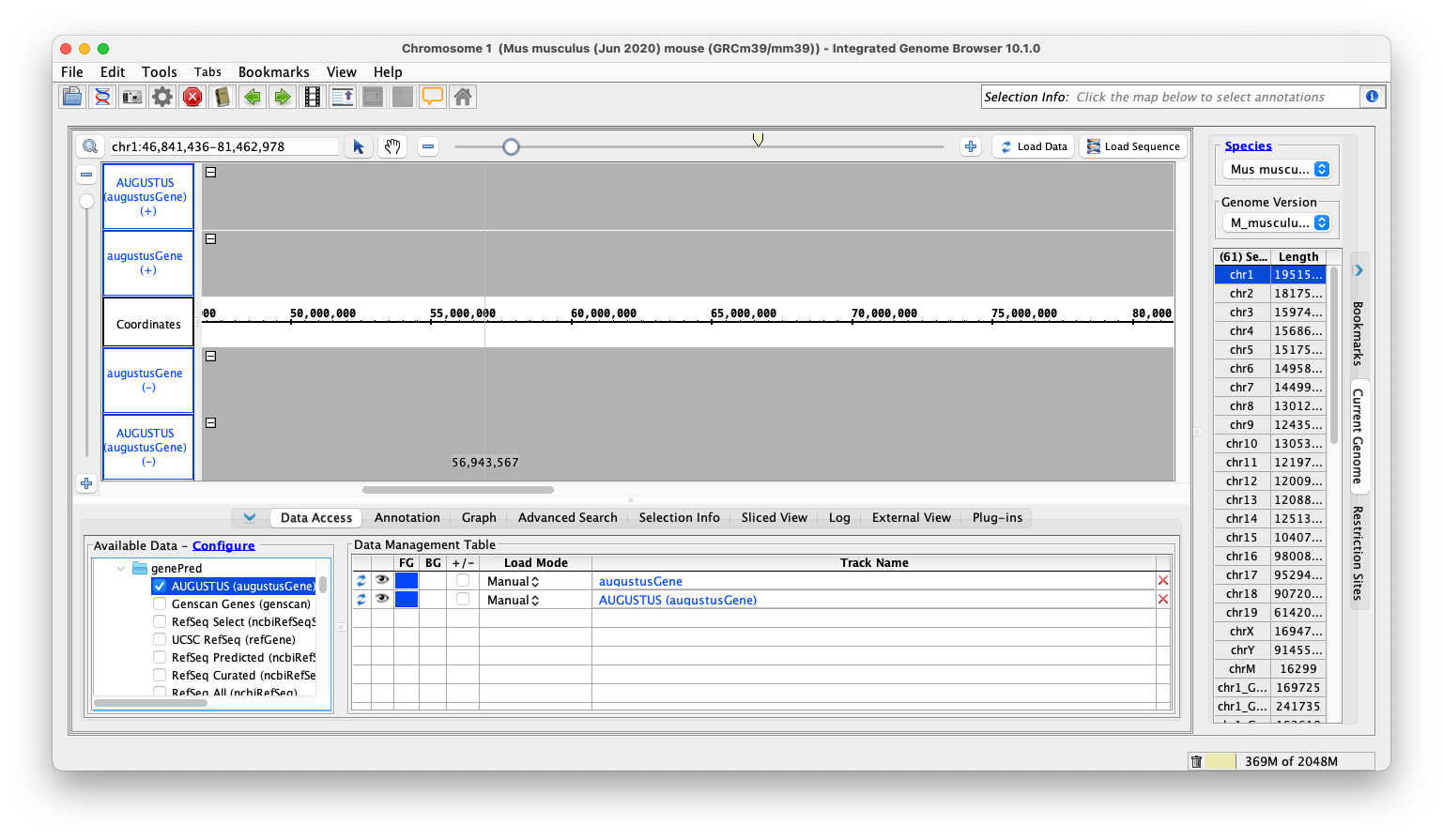Viewport: 1443px width, 840px height.
Task: Select chr5 in the sequence list
Action: 1241,350
